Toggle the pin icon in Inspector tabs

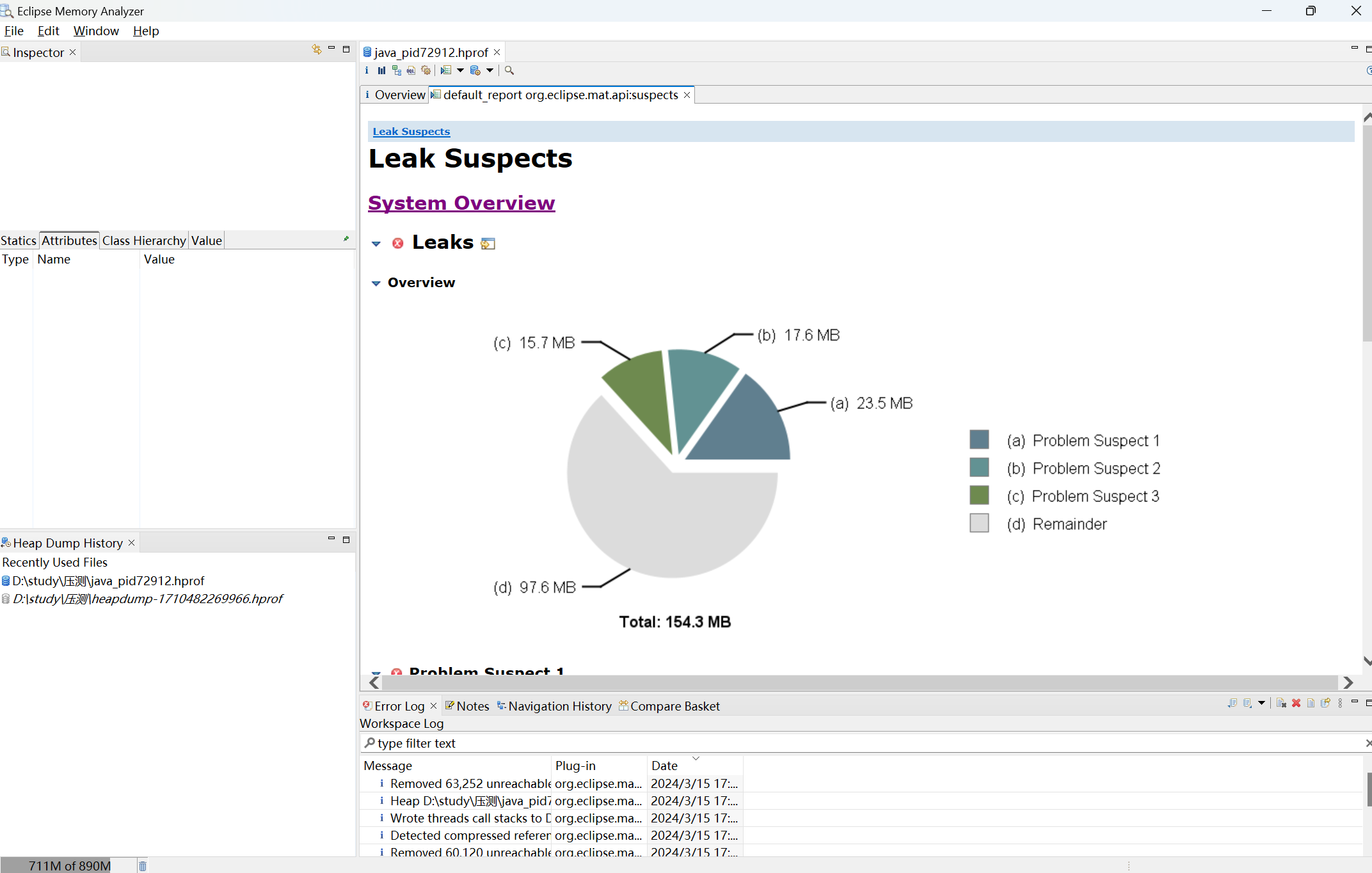(346, 239)
